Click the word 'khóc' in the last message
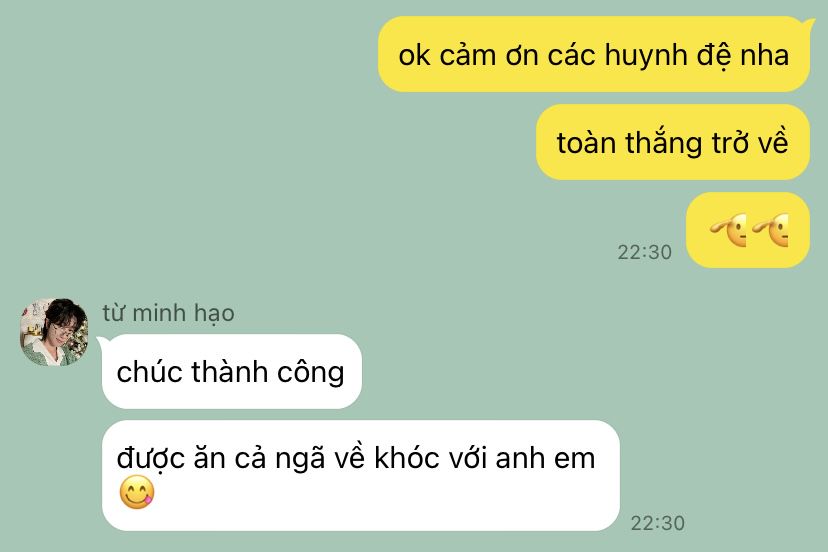828x552 pixels. tap(407, 457)
